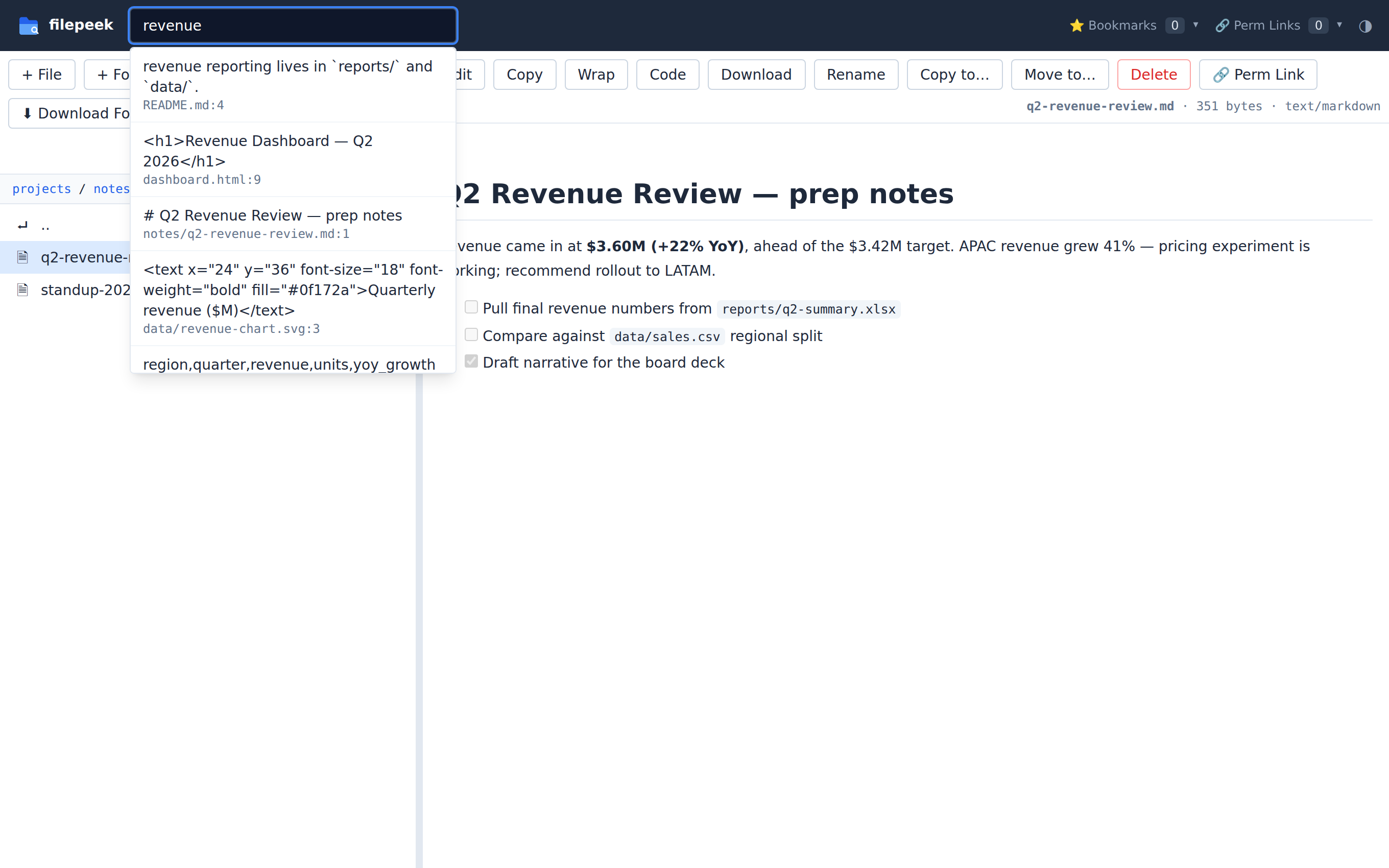This screenshot has height=868, width=1389.
Task: Toggle 'Draft narrative for the board deck' checkbox
Action: pos(471,361)
